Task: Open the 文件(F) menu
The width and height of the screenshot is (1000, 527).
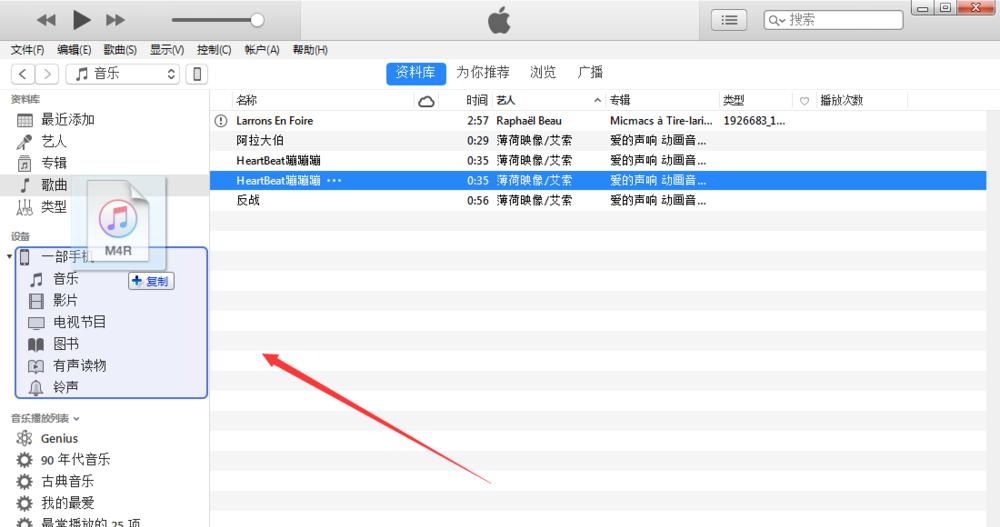Action: point(27,50)
